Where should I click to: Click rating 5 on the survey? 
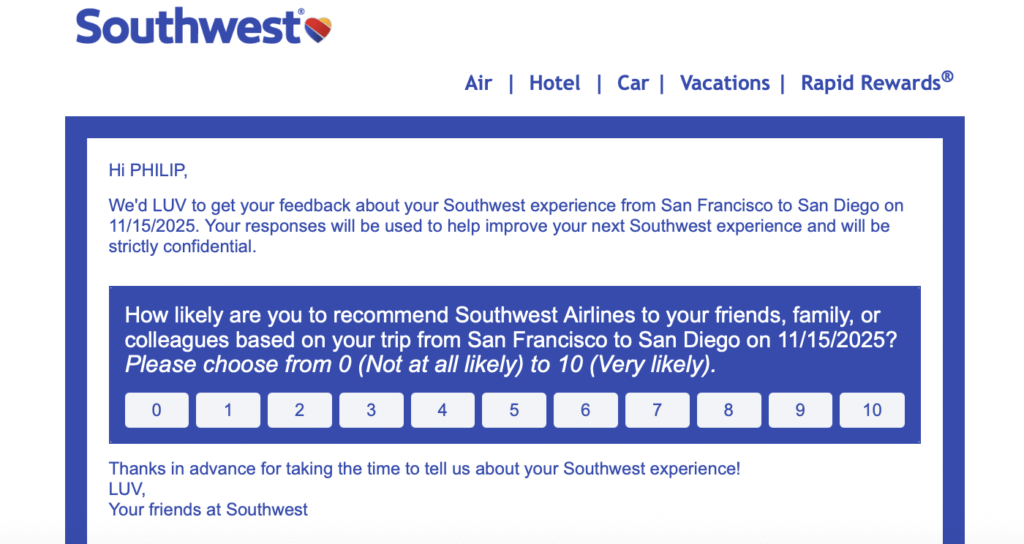coord(514,410)
